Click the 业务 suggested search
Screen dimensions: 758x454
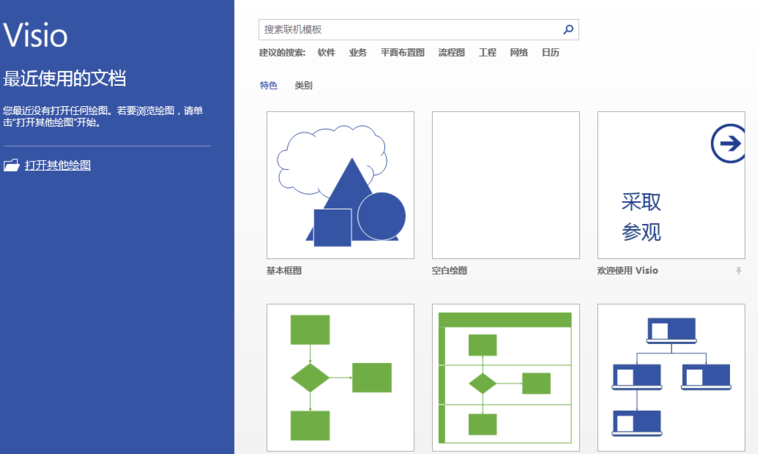point(358,53)
